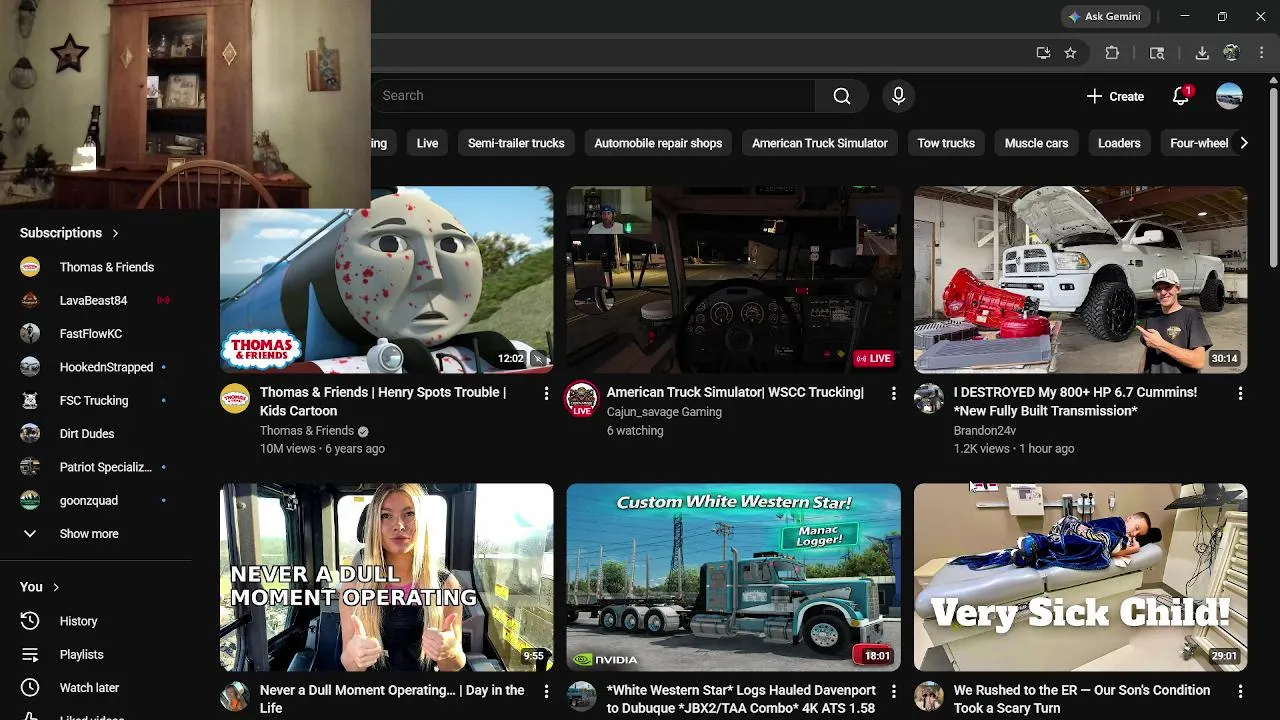Open the Chrome extensions puzzle icon
The image size is (1280, 720).
pyautogui.click(x=1112, y=53)
